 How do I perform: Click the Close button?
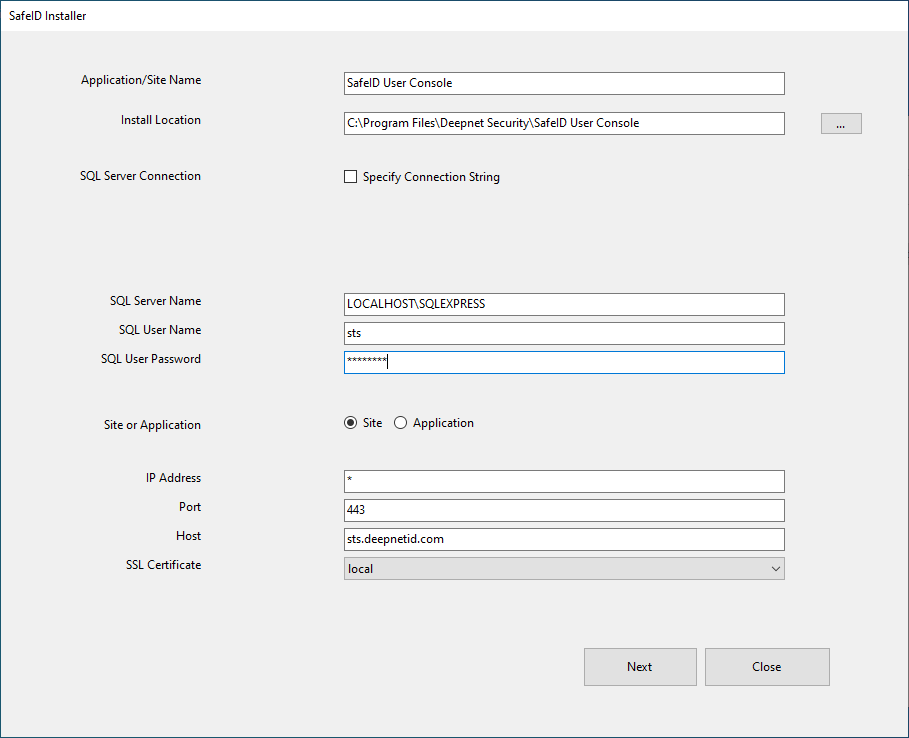(x=766, y=667)
